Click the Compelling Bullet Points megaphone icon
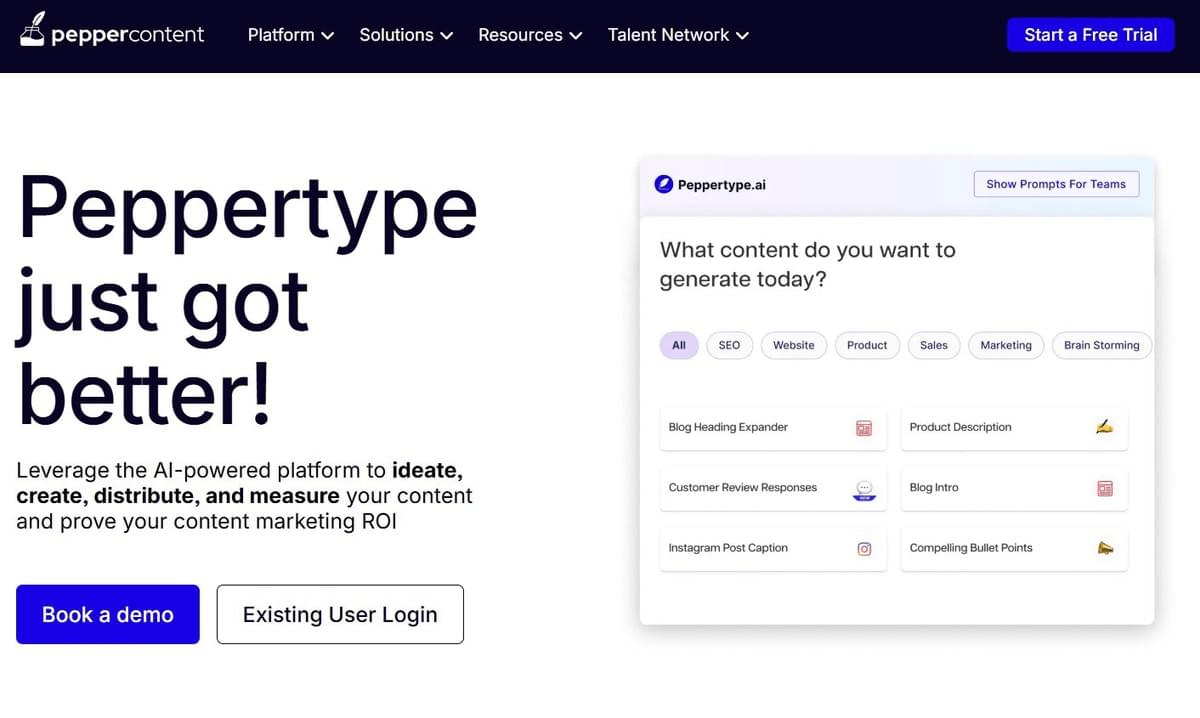The image size is (1200, 718). tap(1105, 548)
